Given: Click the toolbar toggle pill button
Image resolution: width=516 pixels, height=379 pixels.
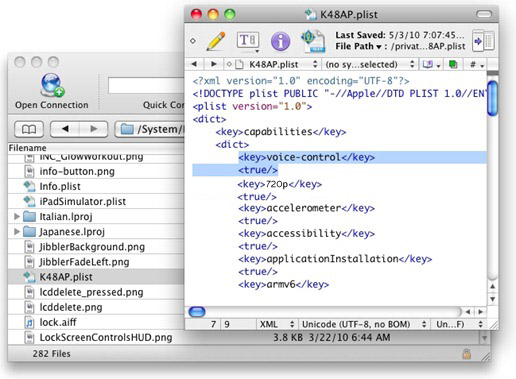Looking at the screenshot, I should pyautogui.click(x=484, y=14).
